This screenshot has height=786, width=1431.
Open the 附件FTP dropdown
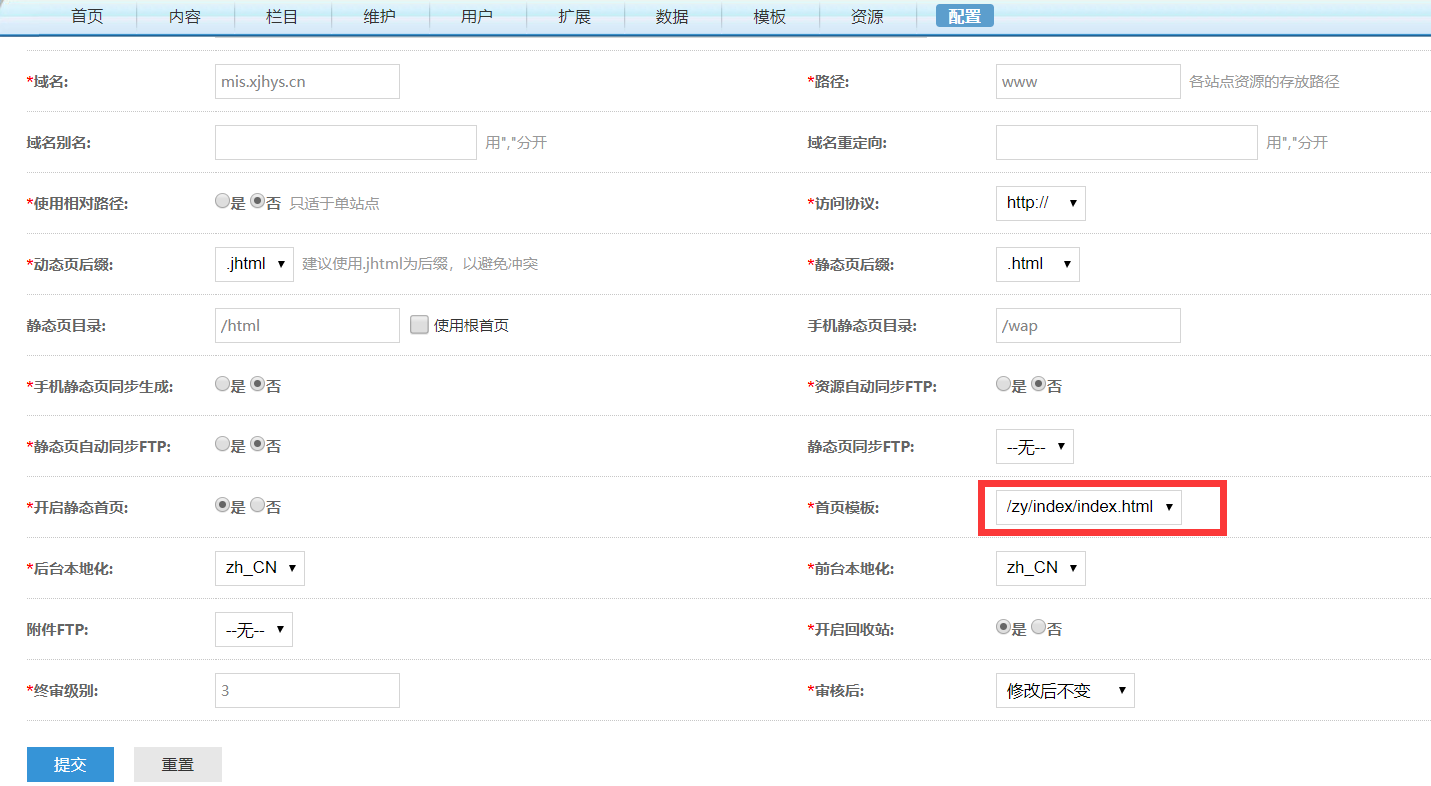pos(254,630)
